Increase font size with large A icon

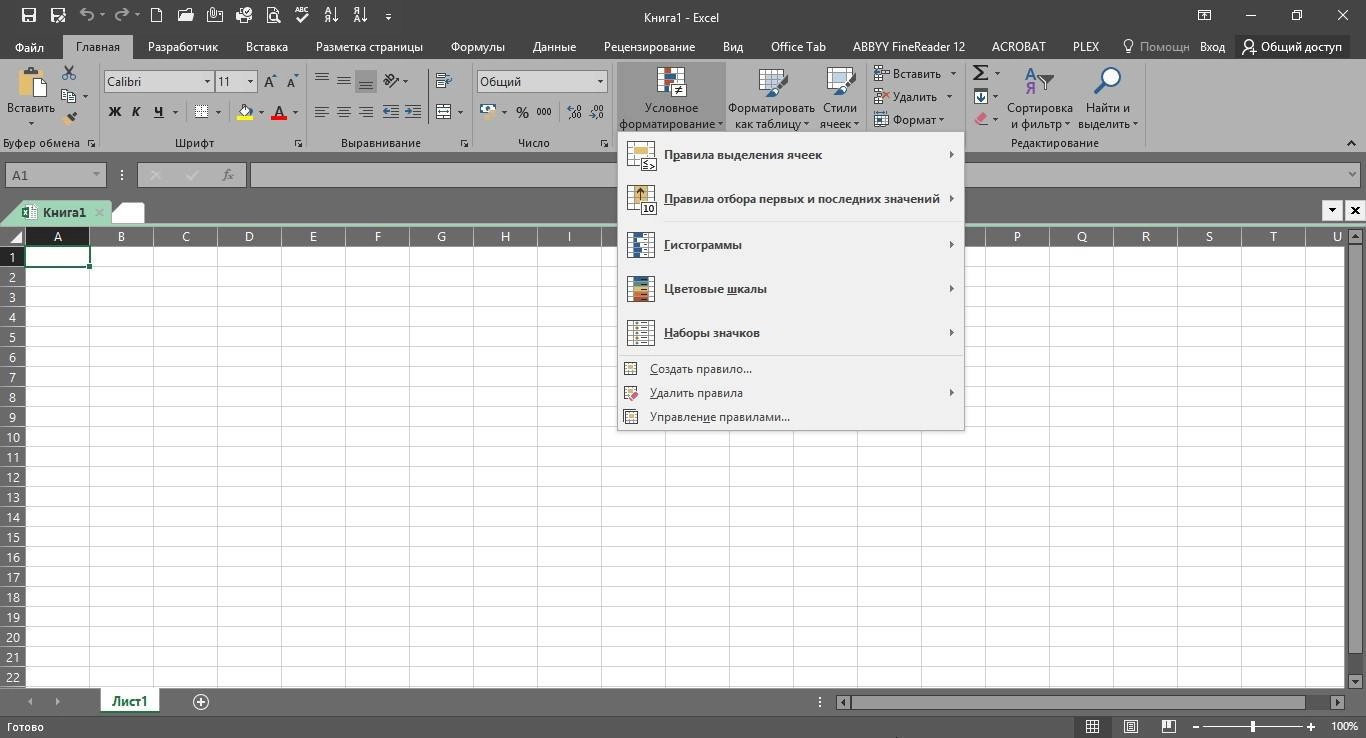pyautogui.click(x=270, y=81)
